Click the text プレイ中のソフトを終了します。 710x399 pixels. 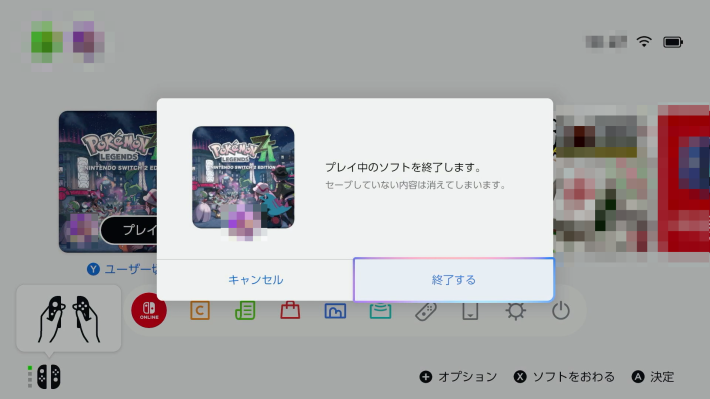click(404, 167)
